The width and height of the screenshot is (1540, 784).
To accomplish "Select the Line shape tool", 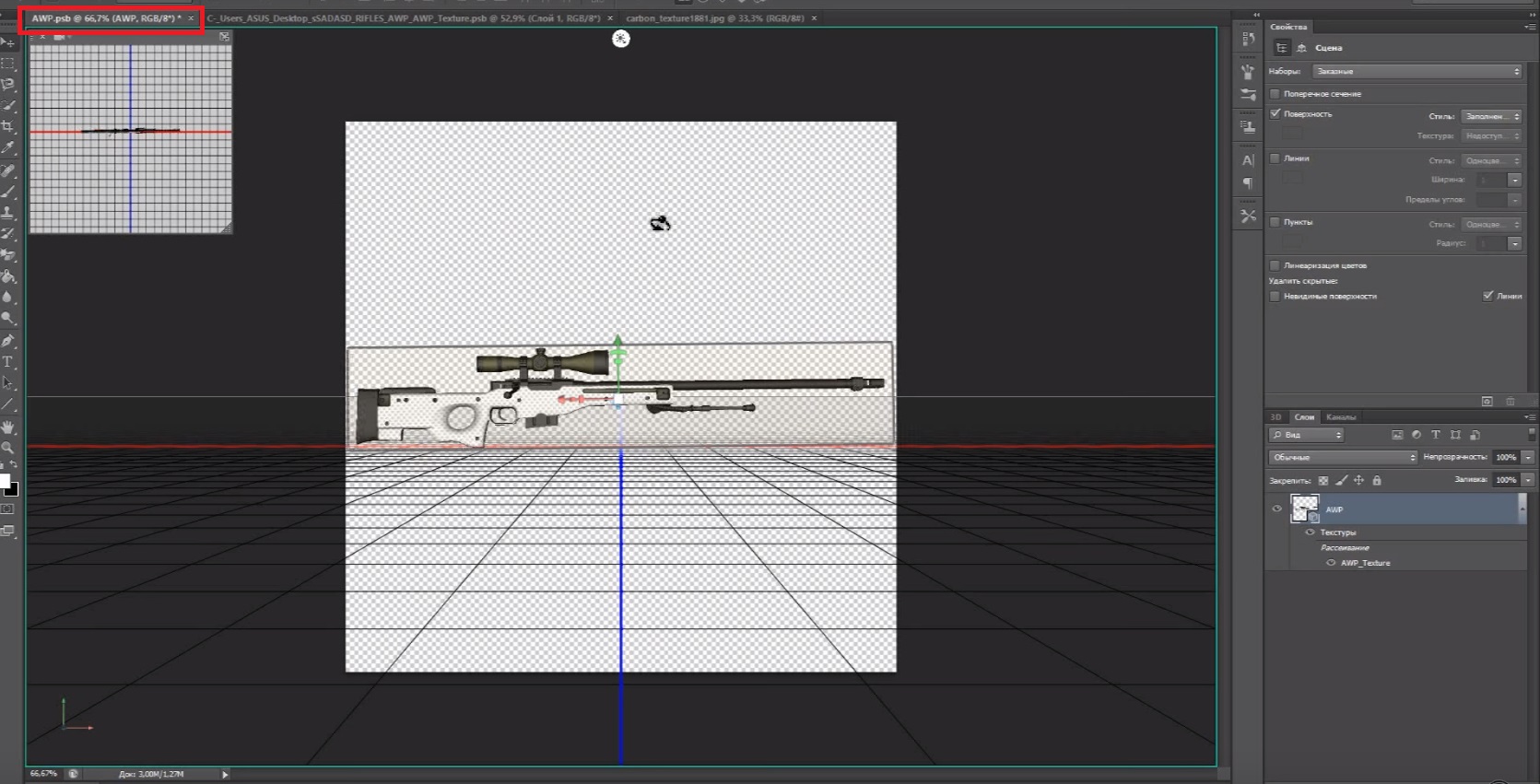I will coord(7,404).
